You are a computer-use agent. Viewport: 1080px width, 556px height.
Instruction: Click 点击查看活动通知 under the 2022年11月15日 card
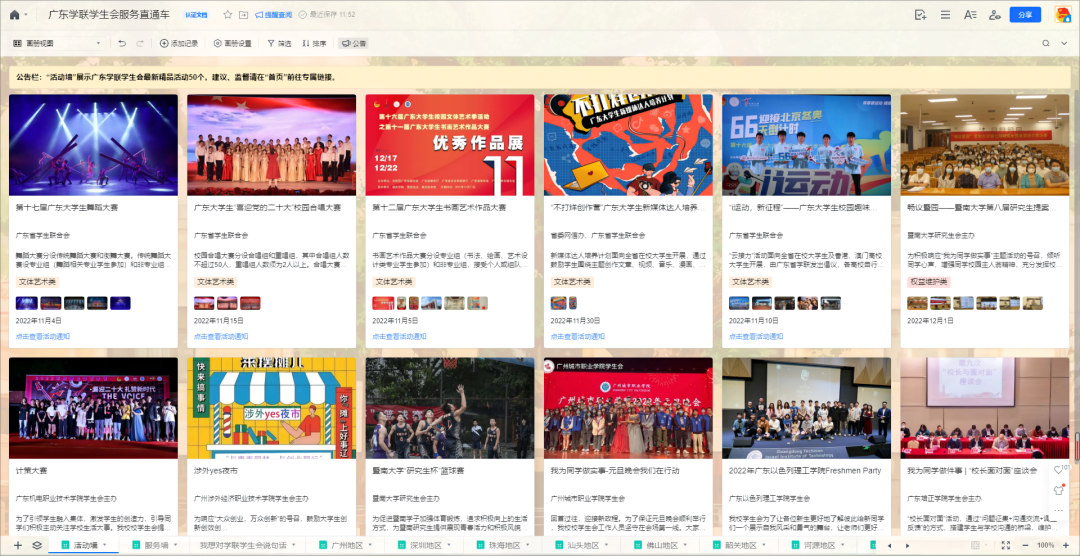point(221,337)
